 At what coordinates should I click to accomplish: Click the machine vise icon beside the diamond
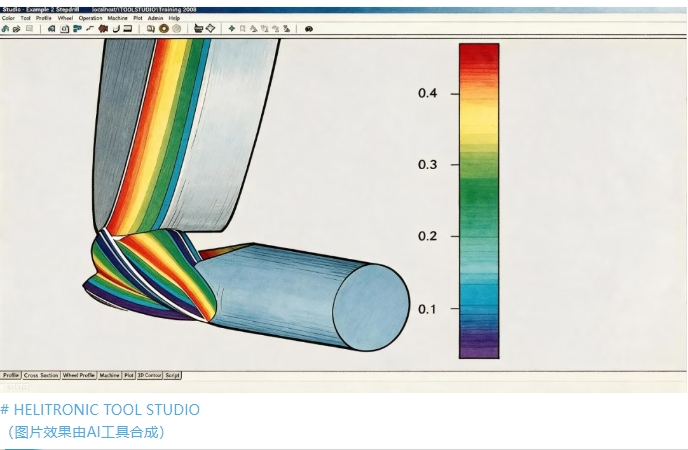coord(199,29)
